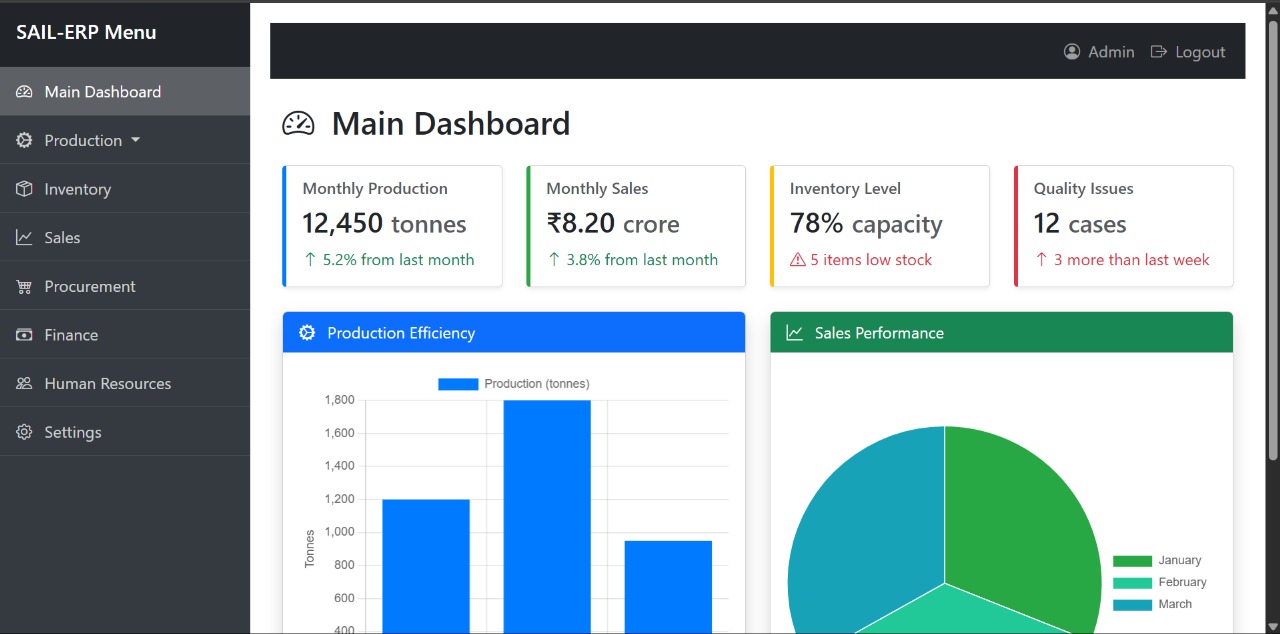Open the Human Resources menu item
The height and width of the screenshot is (634, 1280).
tap(125, 383)
